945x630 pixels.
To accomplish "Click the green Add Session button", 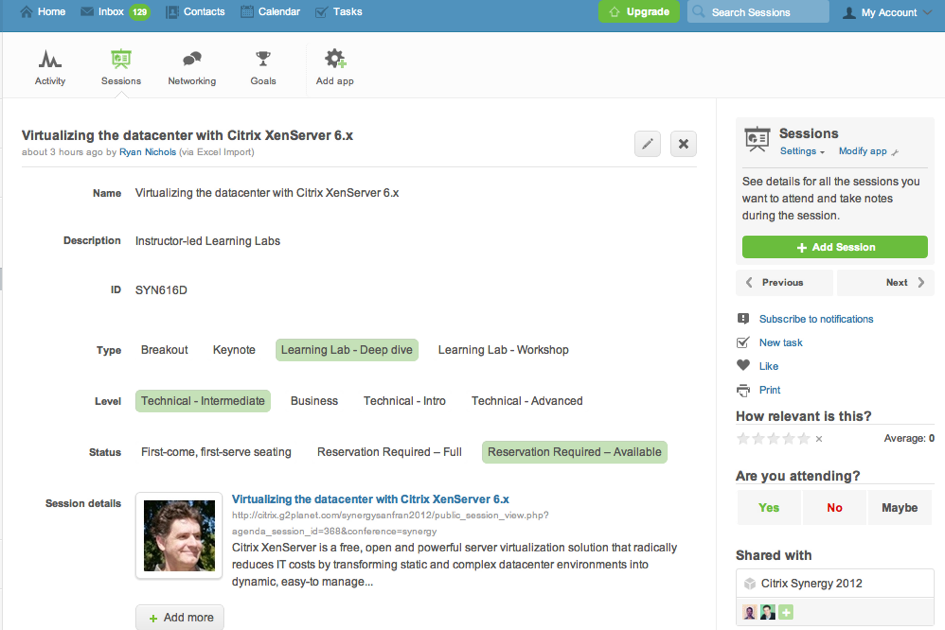I will pos(834,247).
